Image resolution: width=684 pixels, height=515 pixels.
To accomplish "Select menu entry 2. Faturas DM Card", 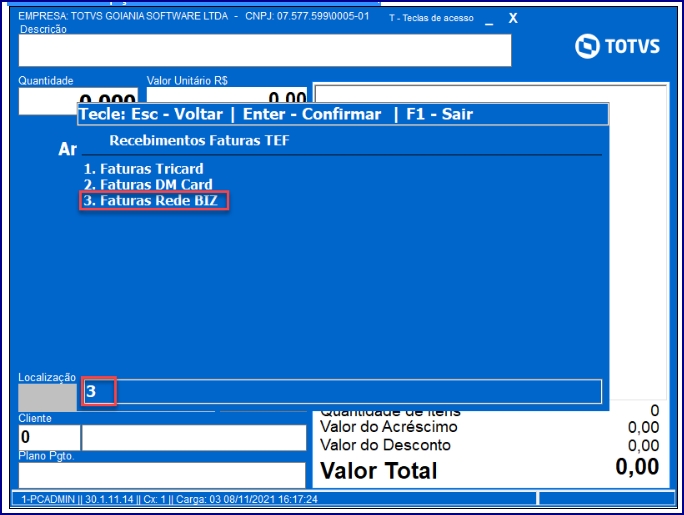I will coord(148,184).
